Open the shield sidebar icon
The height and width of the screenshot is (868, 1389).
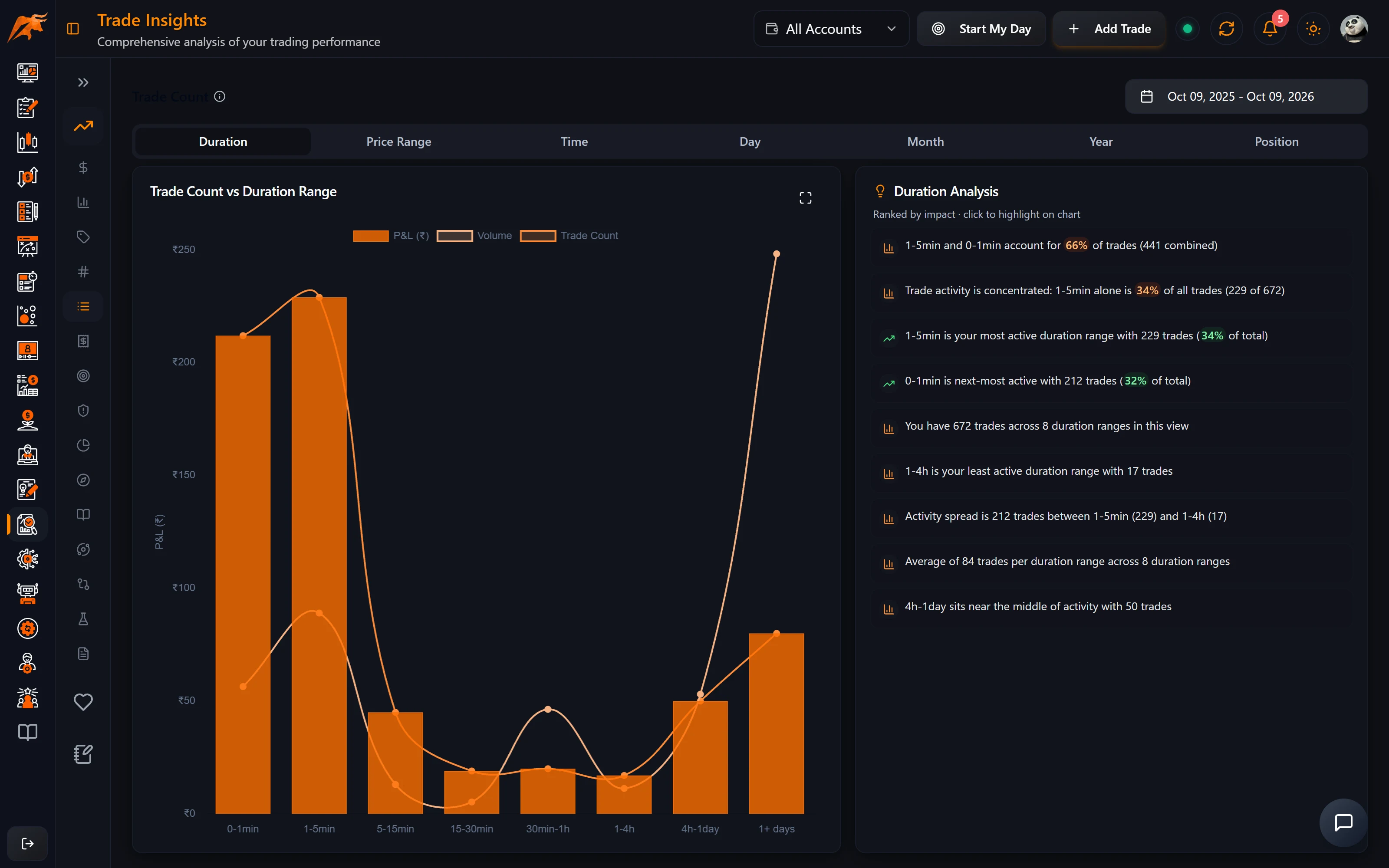click(x=83, y=411)
